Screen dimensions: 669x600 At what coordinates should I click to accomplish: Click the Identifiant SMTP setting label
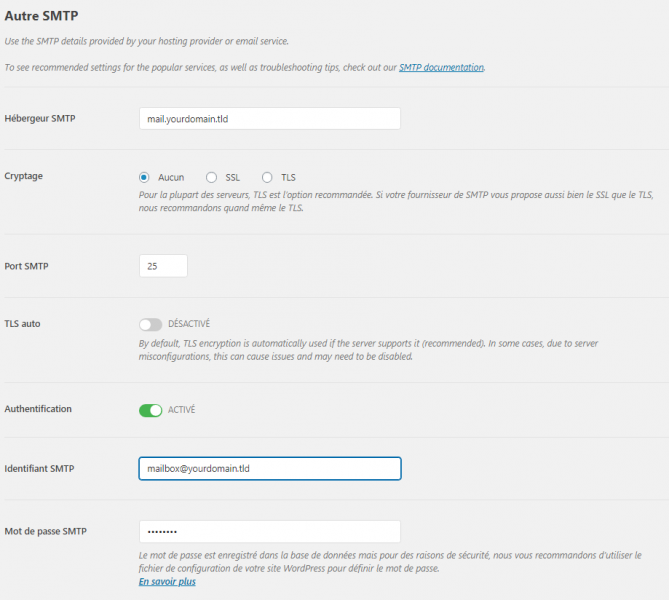pos(39,468)
